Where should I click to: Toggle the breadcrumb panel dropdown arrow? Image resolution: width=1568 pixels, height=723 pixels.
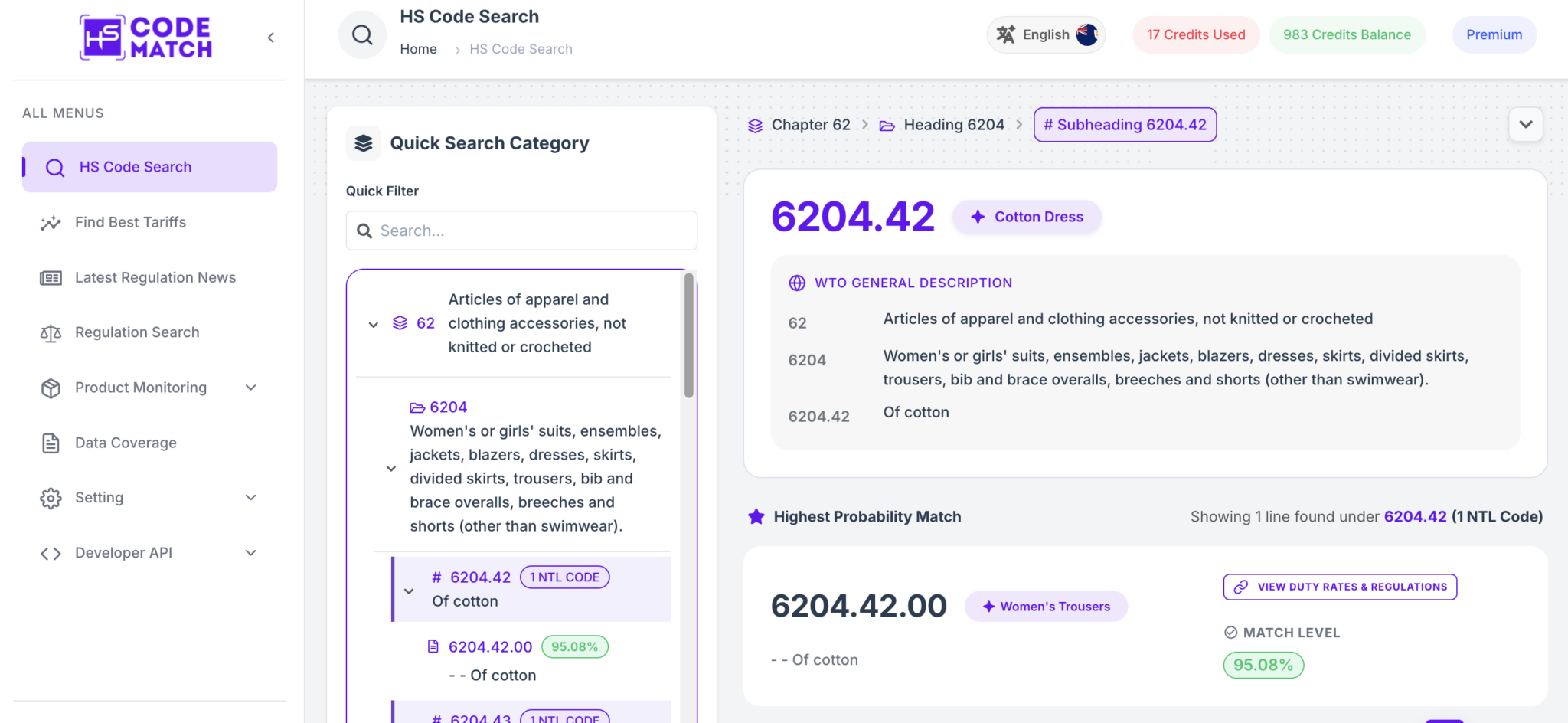coord(1525,125)
